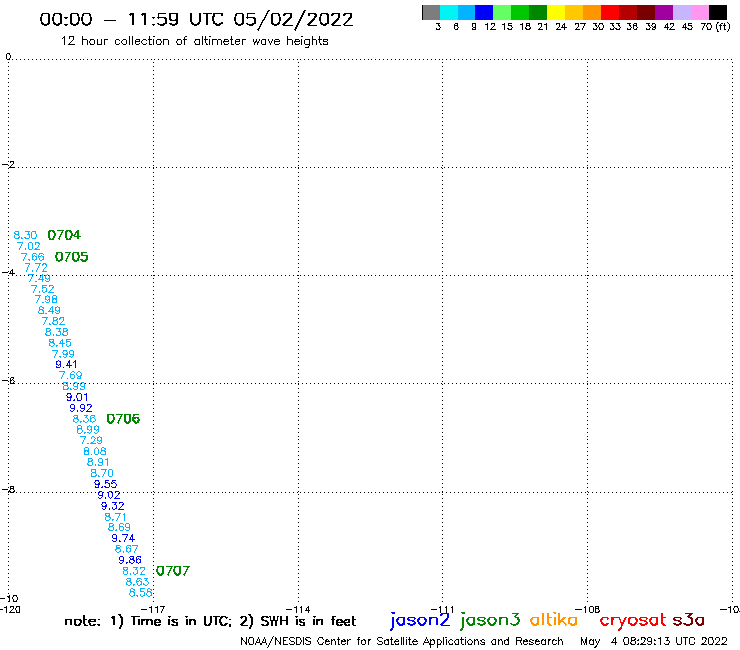Click the NOAA/NESDIS credit line
This screenshot has width=740, height=650.
pos(402,642)
